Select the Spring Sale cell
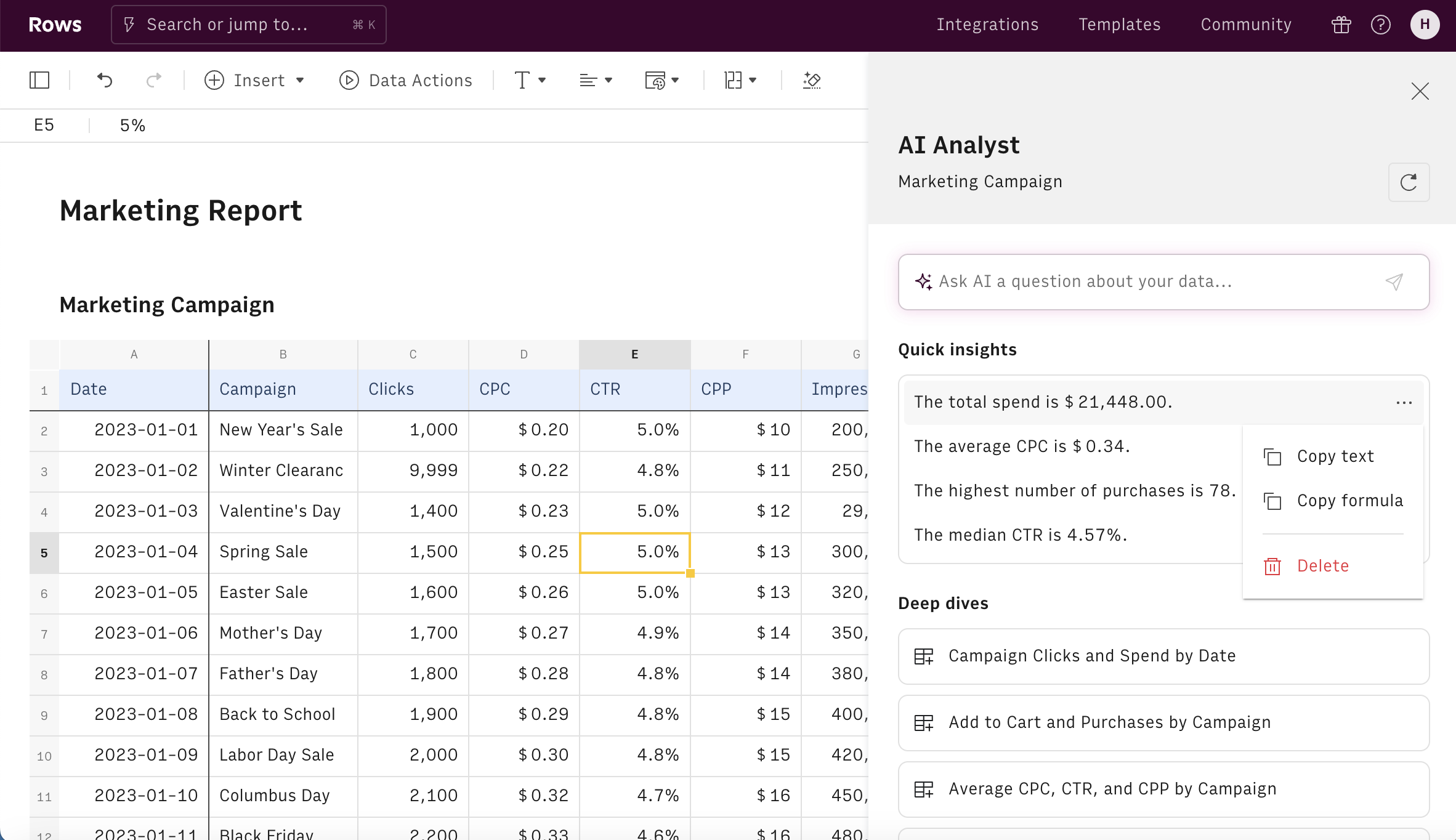This screenshot has width=1456, height=840. (283, 552)
